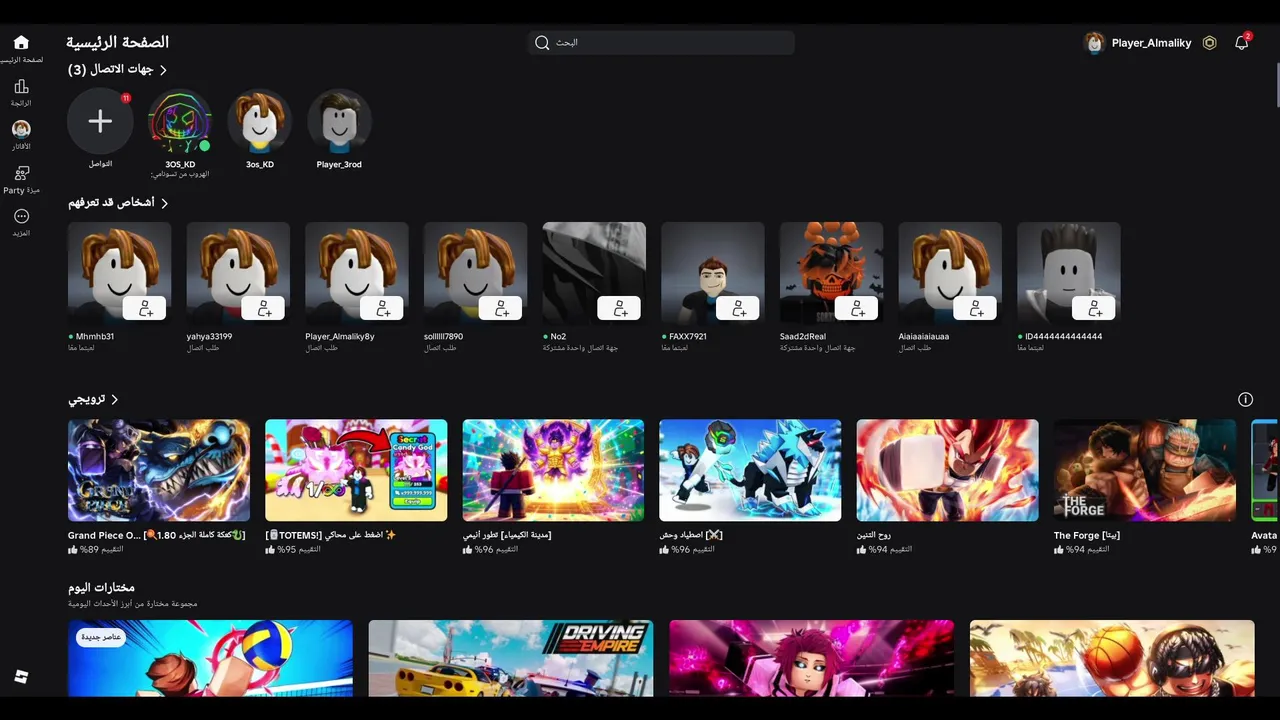Open Grand Piece Online game thumbnail
Screen dimensions: 1280x720
(x=159, y=470)
